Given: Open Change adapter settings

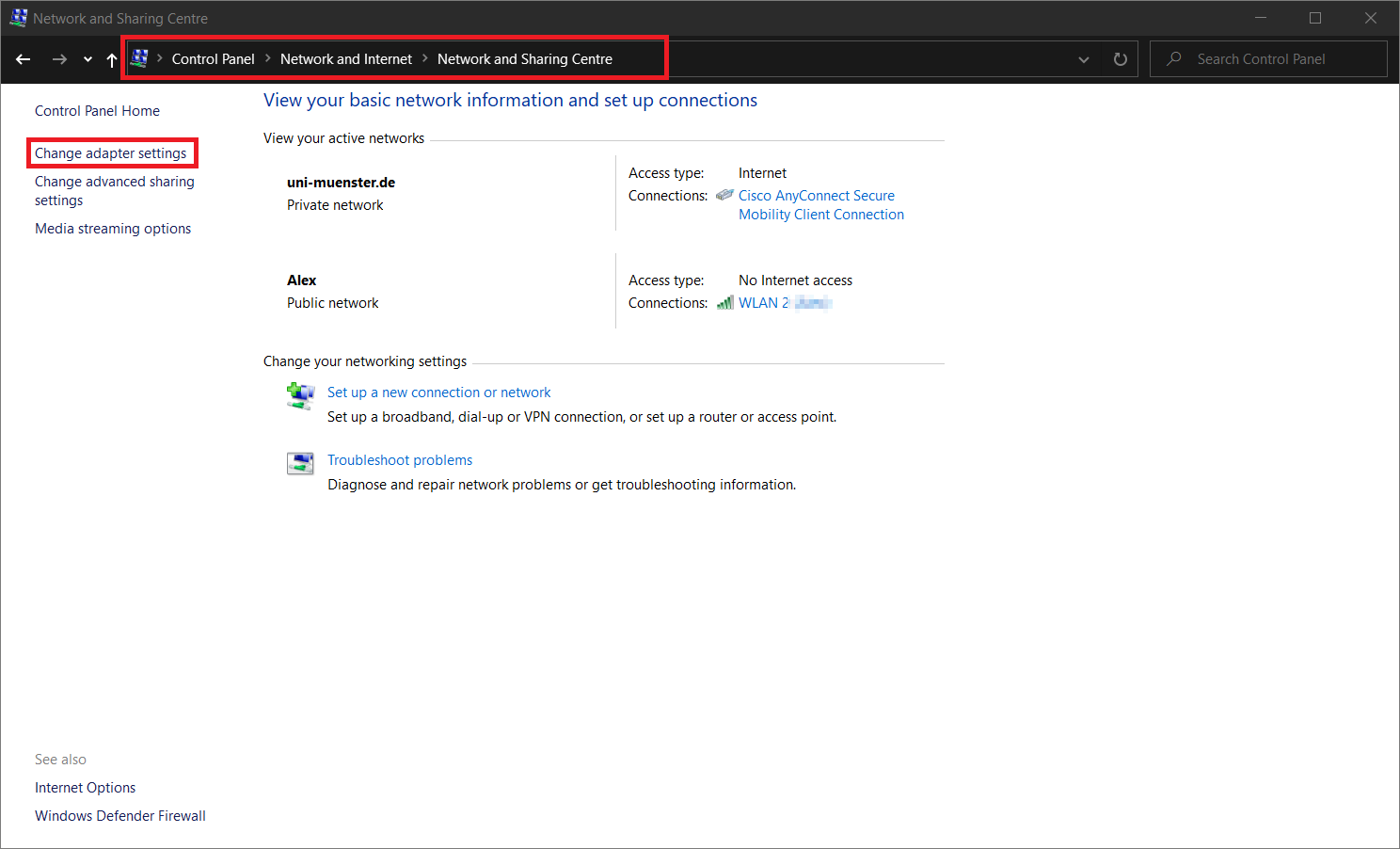Looking at the screenshot, I should [x=110, y=152].
